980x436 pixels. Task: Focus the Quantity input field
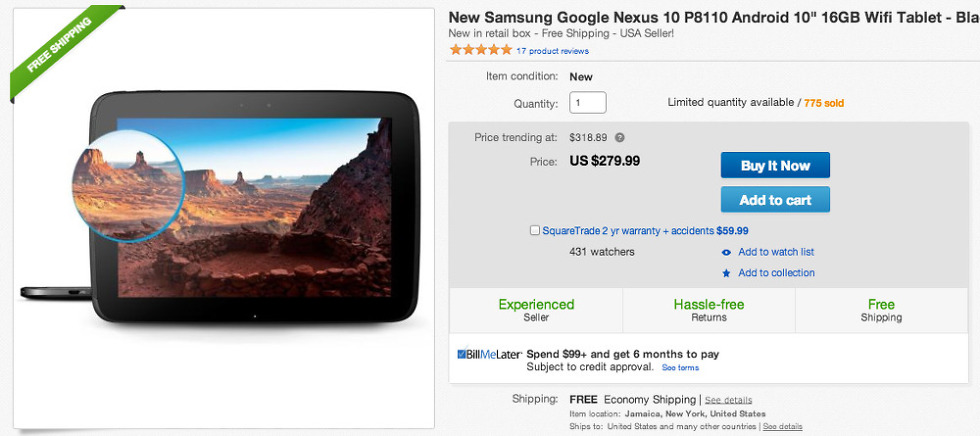pyautogui.click(x=588, y=102)
